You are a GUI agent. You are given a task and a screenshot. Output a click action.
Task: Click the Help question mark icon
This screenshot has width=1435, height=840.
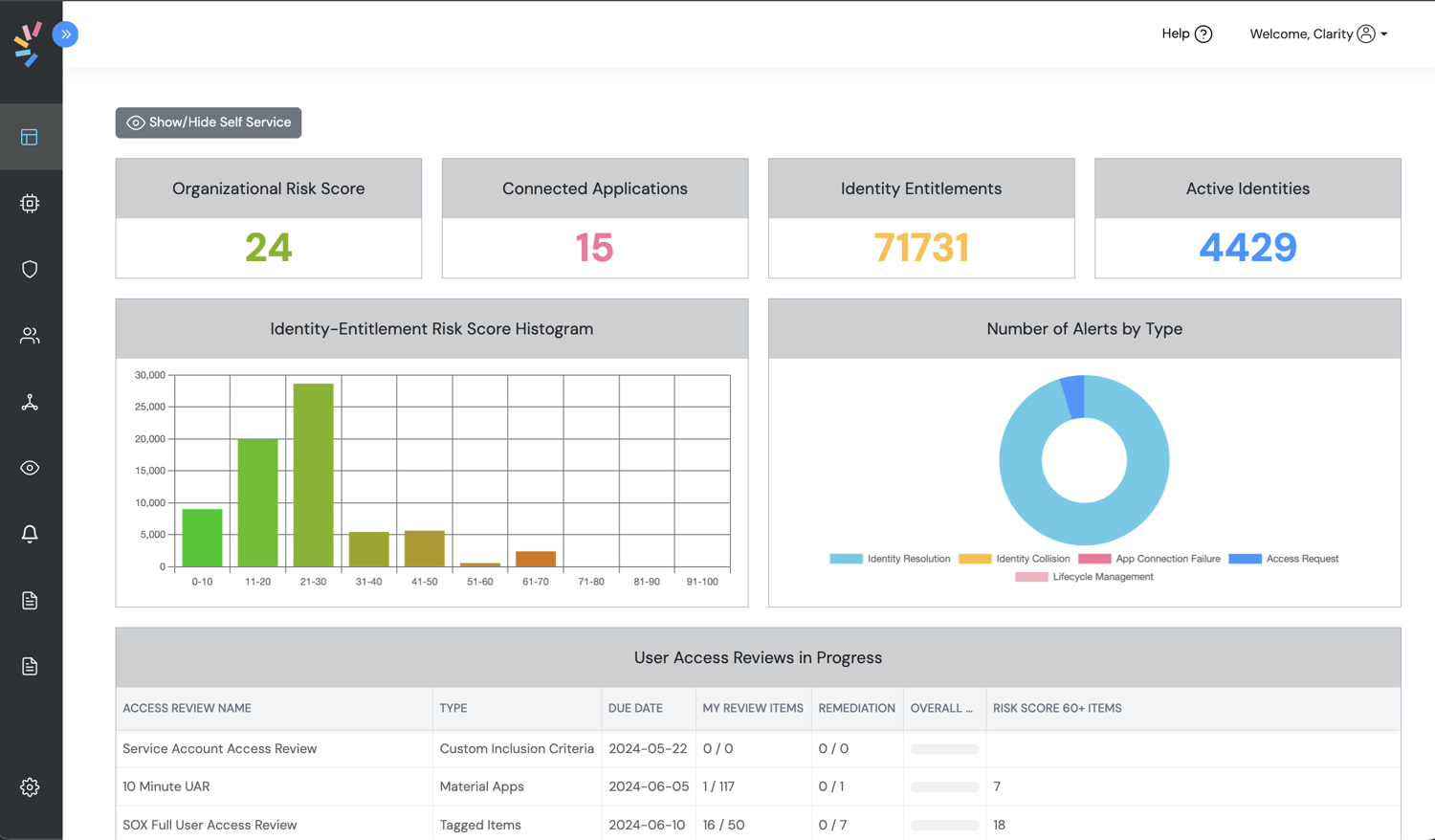point(1203,34)
